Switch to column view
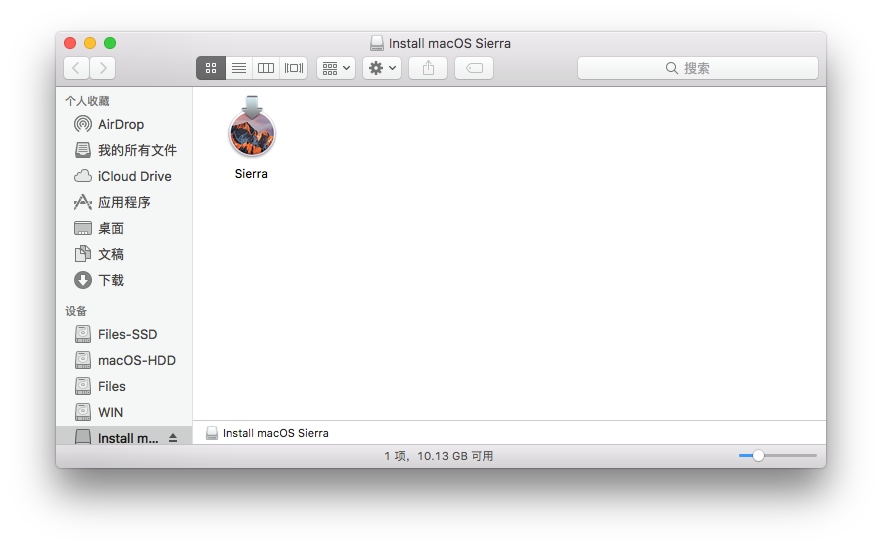882x548 pixels. (266, 68)
